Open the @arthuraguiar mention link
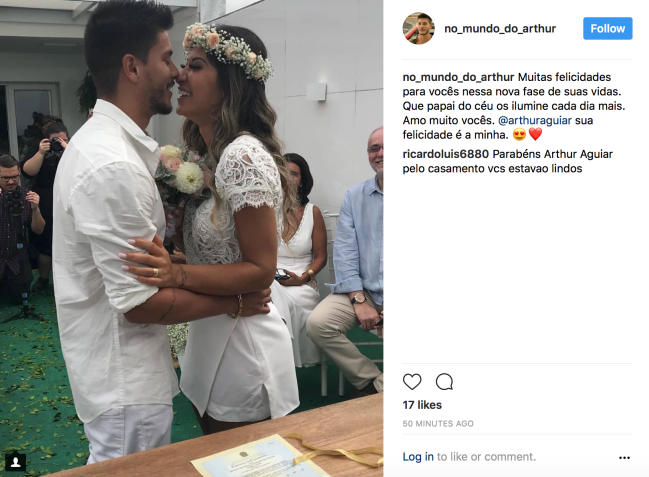649x477 pixels. click(535, 120)
